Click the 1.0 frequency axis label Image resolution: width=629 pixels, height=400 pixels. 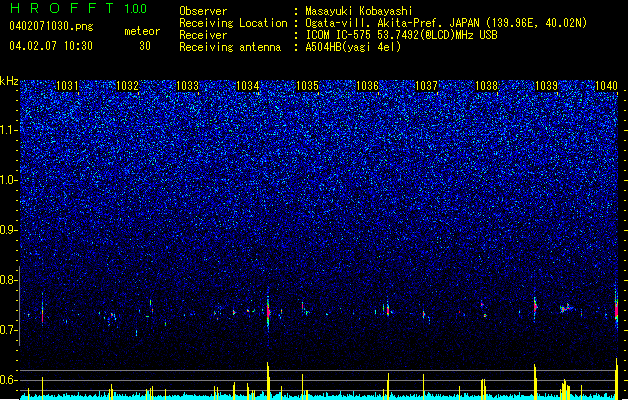pos(9,180)
